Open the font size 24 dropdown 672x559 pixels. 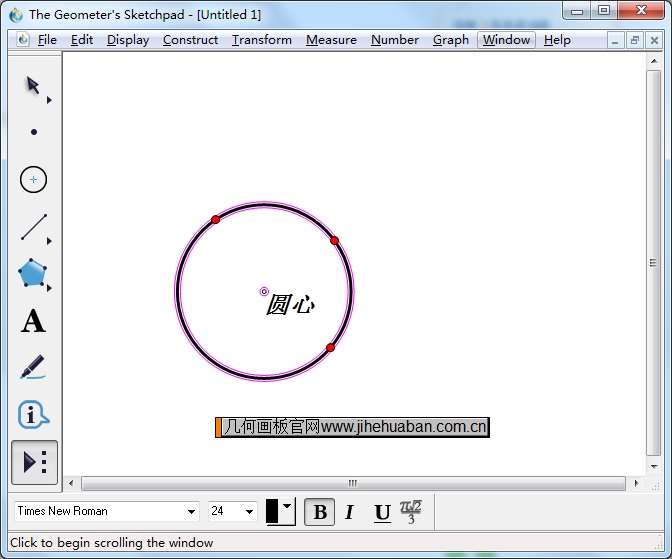(249, 511)
